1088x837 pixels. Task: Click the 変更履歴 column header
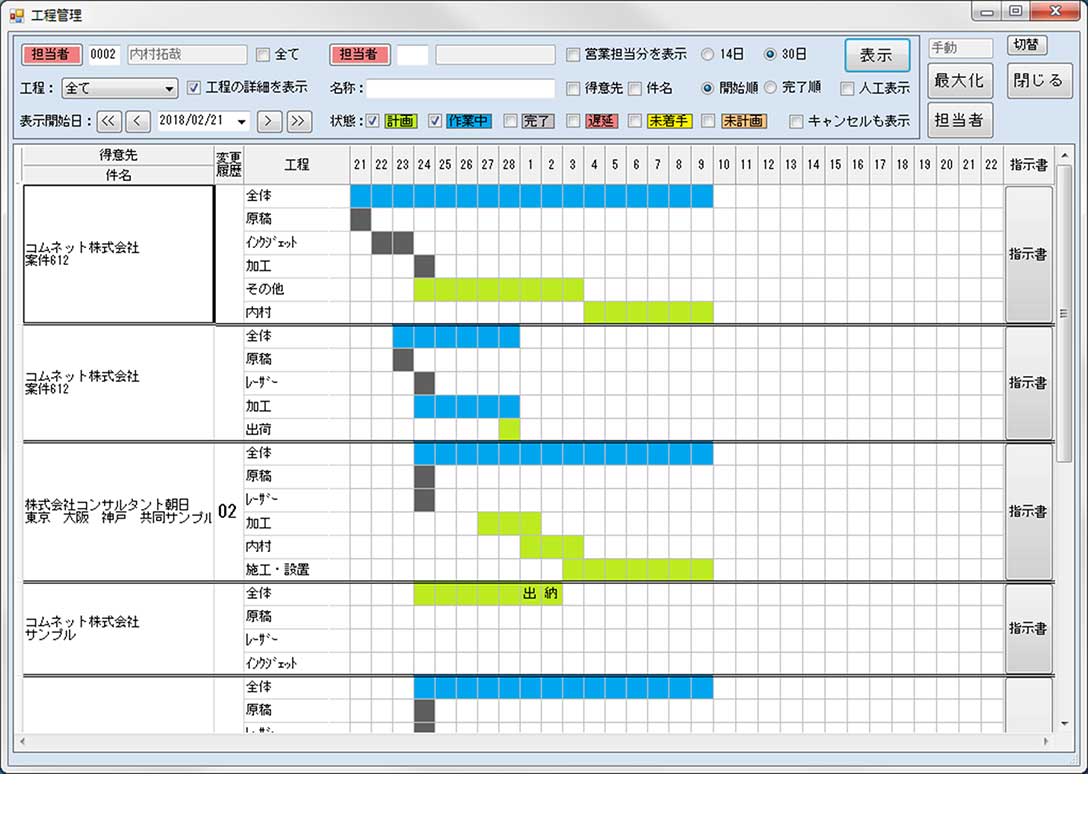coord(228,165)
